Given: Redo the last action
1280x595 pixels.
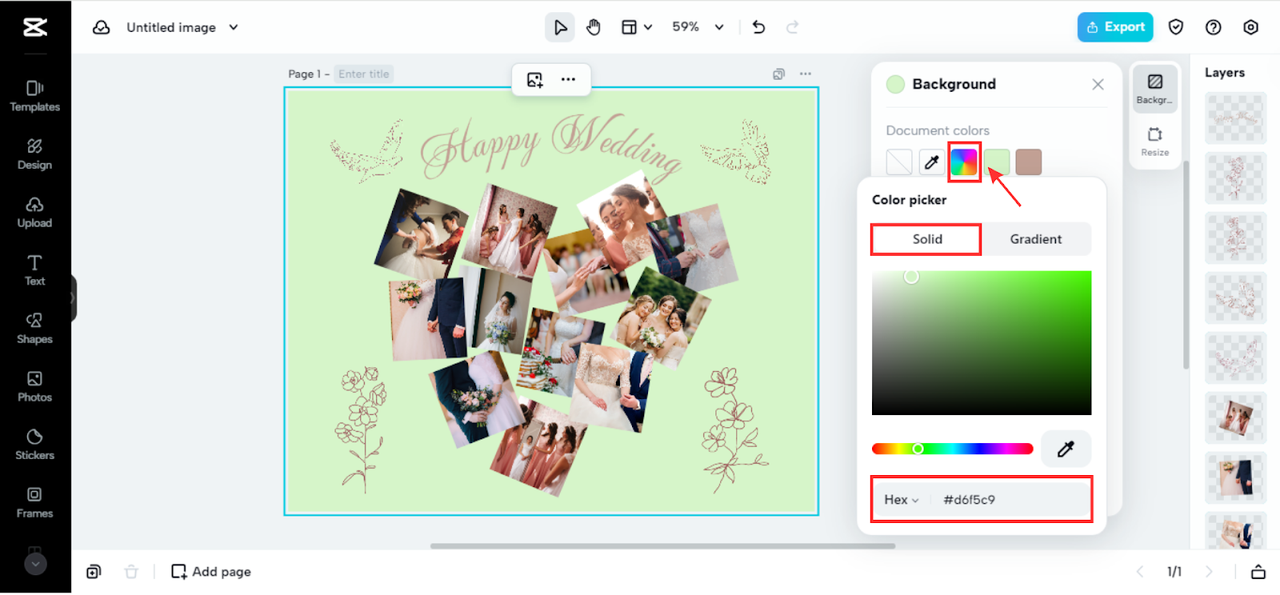Looking at the screenshot, I should tap(793, 27).
